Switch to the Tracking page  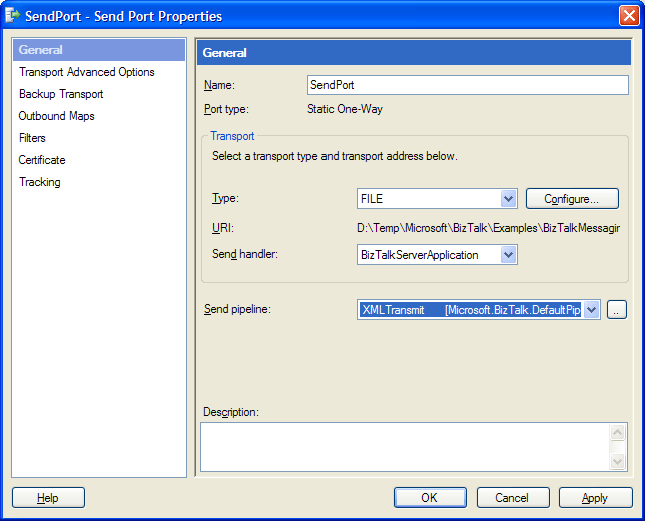(x=40, y=182)
